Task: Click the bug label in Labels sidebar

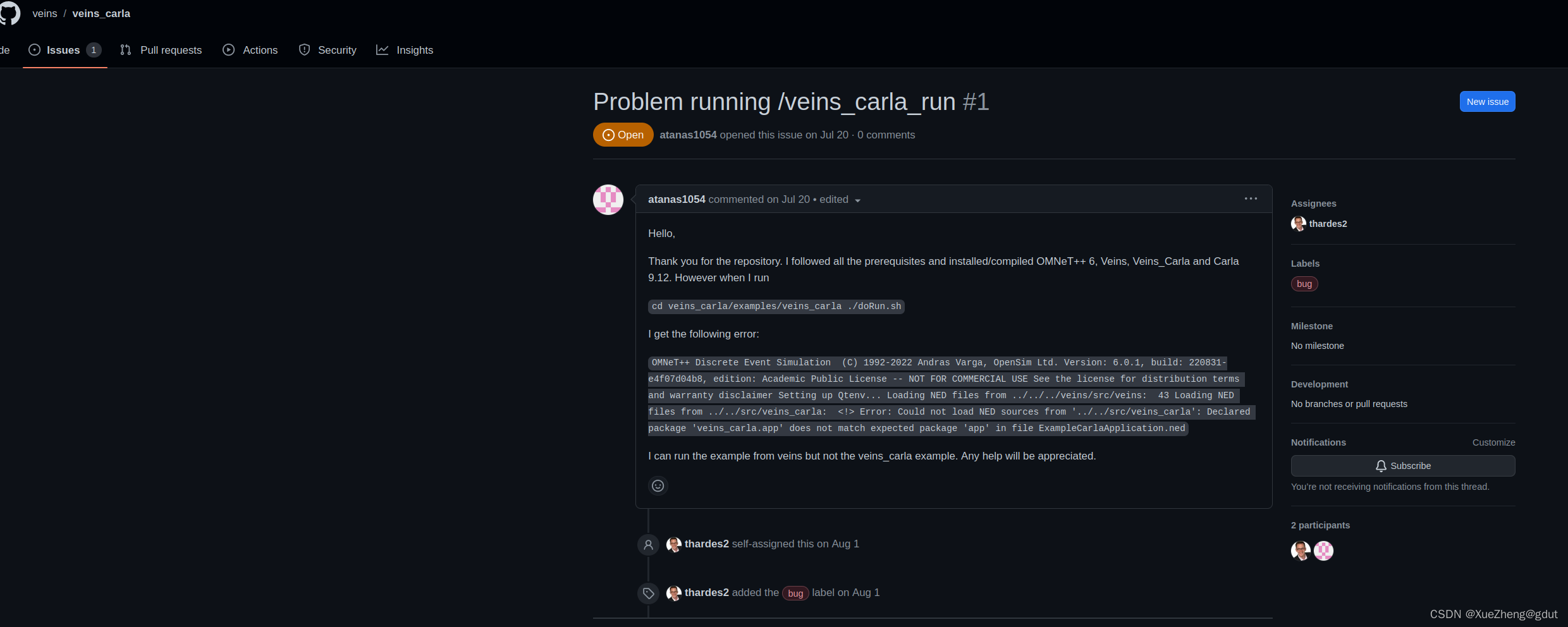Action: [1304, 284]
